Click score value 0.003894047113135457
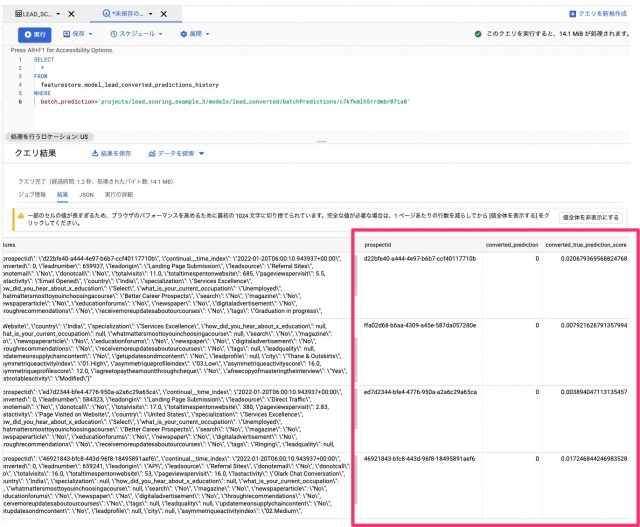Viewport: 640px width, 527px height. 594,392
